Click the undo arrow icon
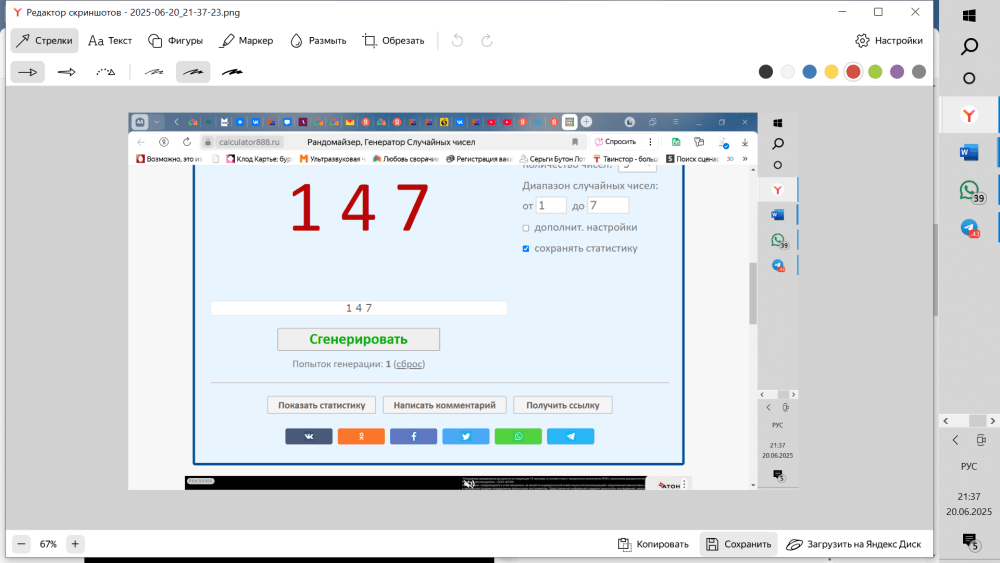The width and height of the screenshot is (1000, 563). 457,41
